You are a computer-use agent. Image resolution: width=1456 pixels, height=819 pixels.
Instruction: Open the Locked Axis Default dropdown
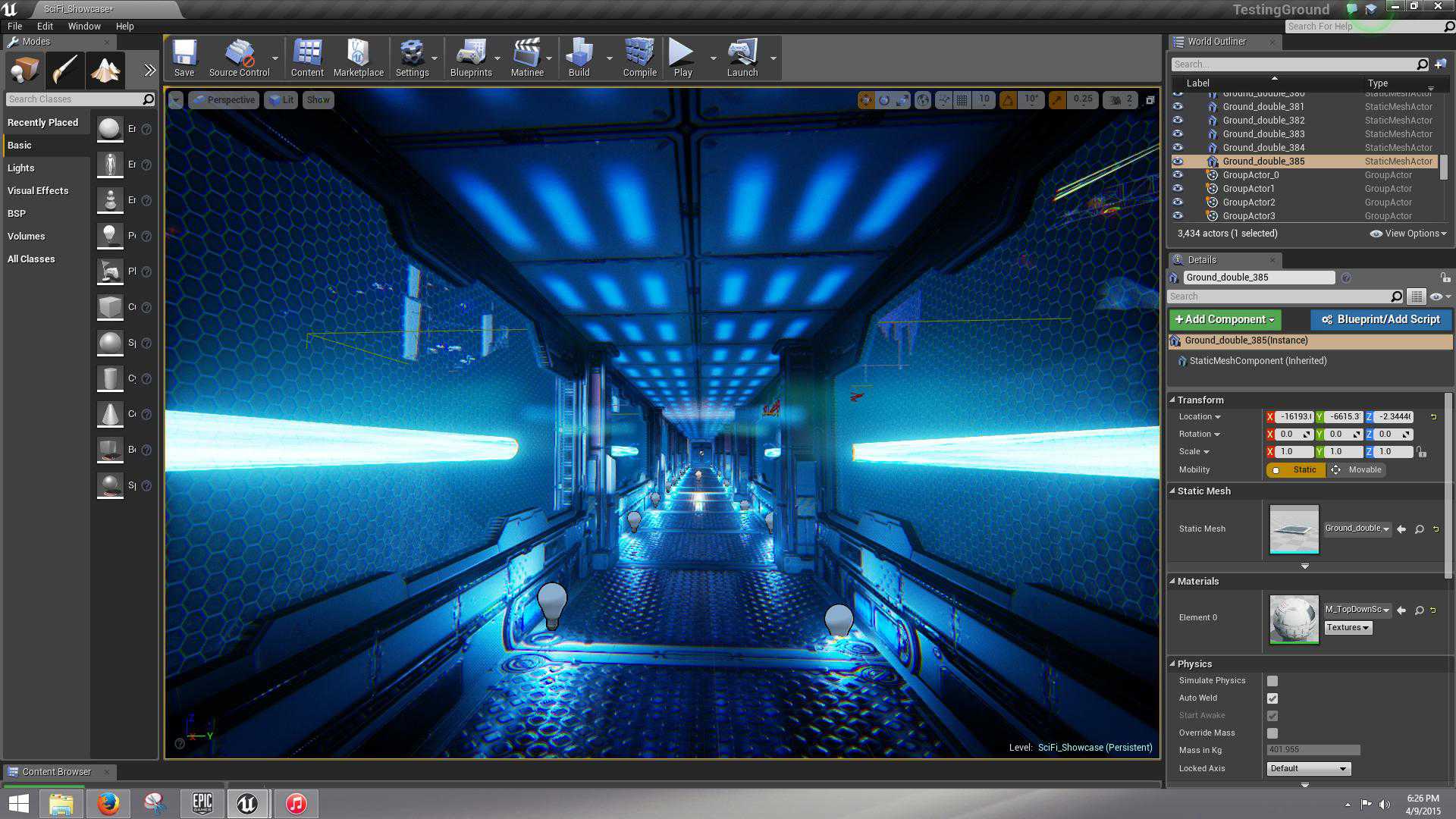(1309, 769)
